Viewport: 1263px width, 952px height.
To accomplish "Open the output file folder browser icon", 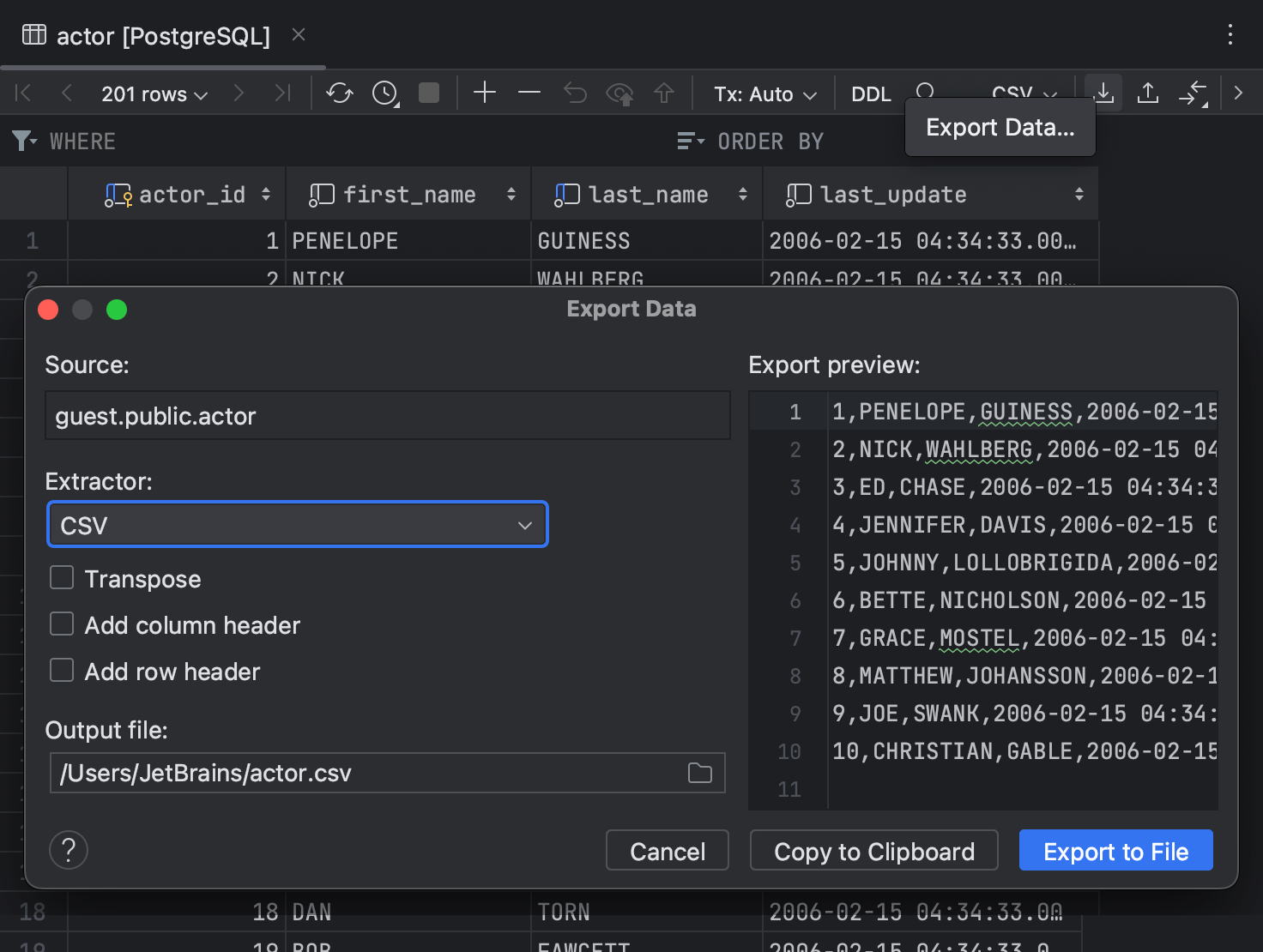I will [x=699, y=773].
